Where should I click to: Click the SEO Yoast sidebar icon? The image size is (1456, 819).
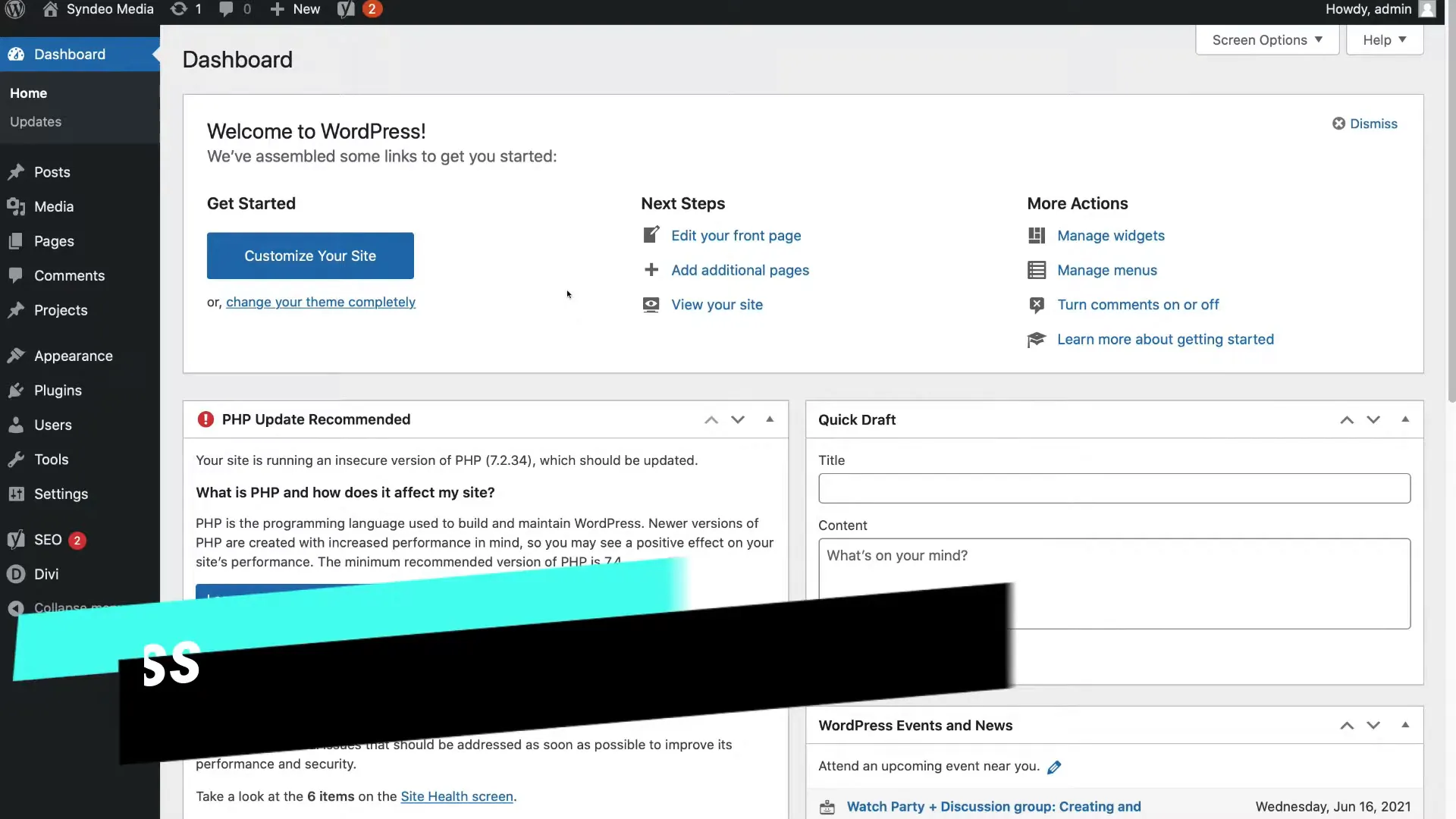16,540
